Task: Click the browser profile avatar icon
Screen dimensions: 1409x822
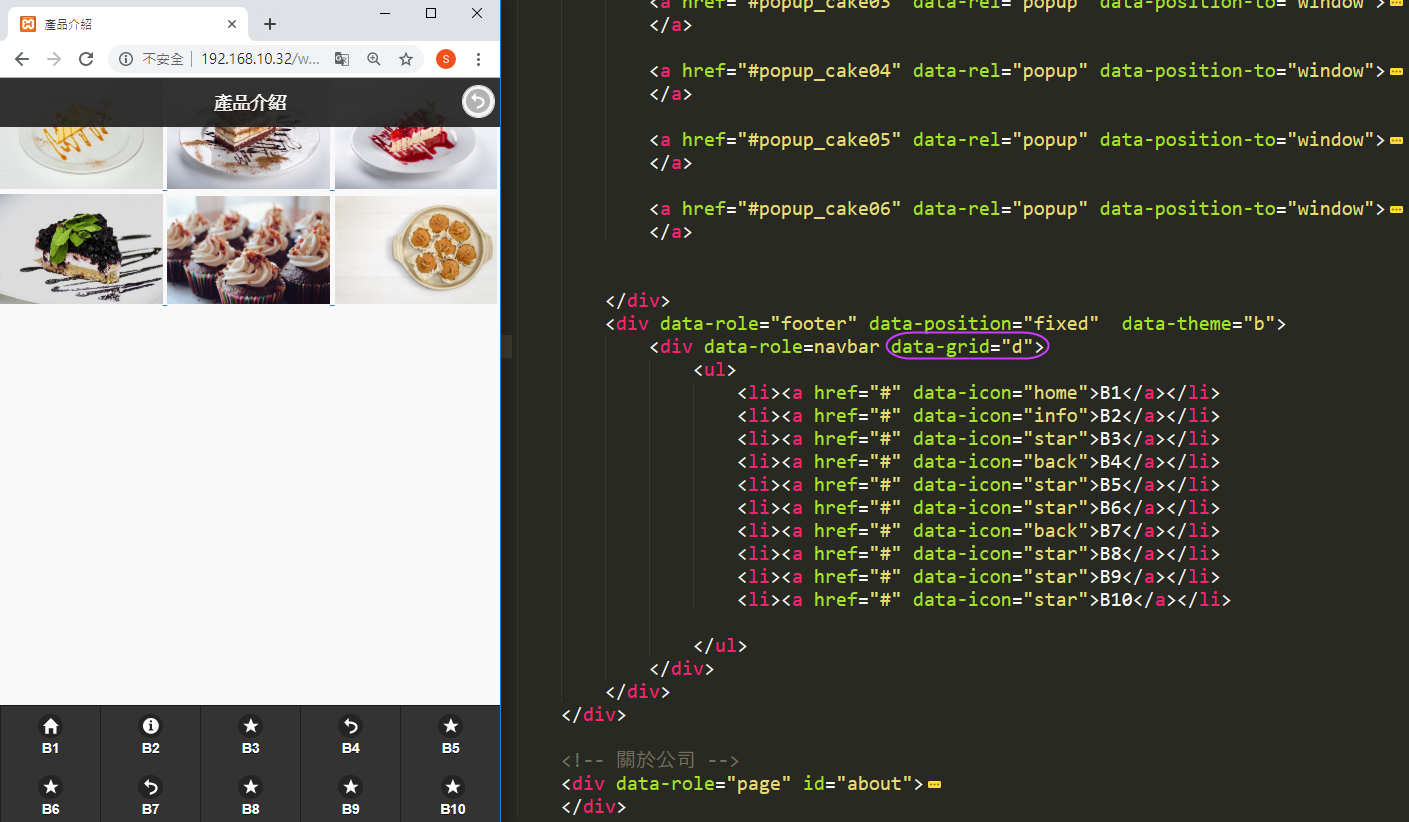Action: click(446, 59)
